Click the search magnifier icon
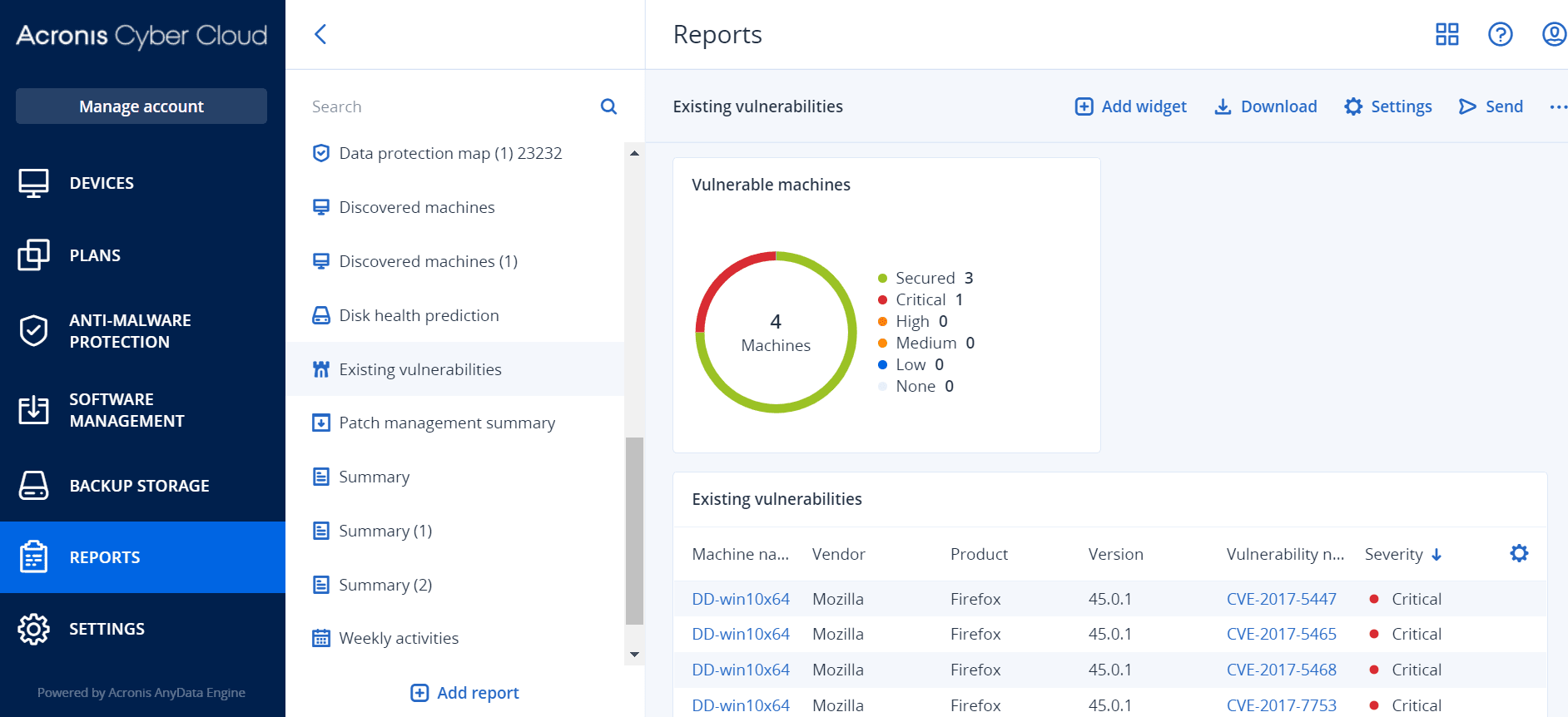This screenshot has height=717, width=1568. pyautogui.click(x=608, y=106)
